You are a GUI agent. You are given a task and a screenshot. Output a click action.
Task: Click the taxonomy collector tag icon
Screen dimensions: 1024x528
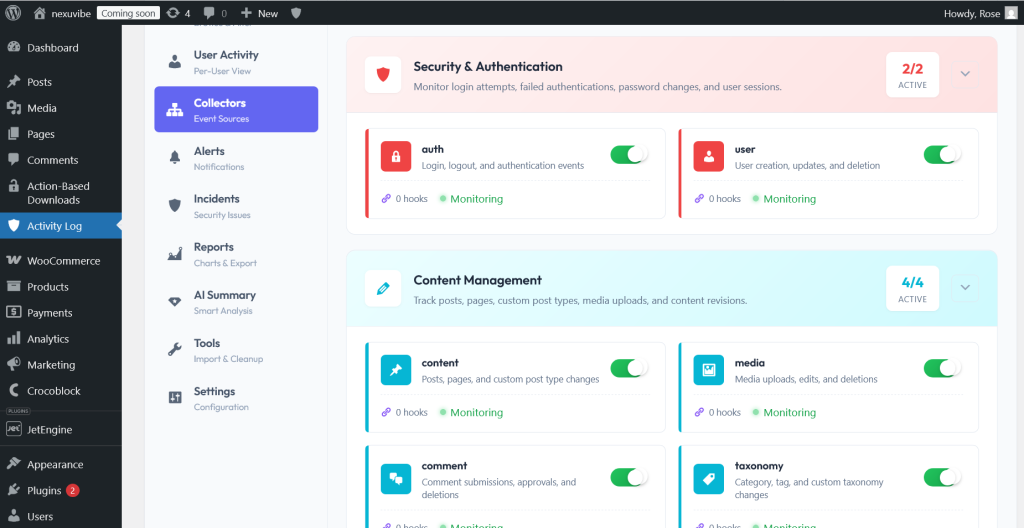709,479
